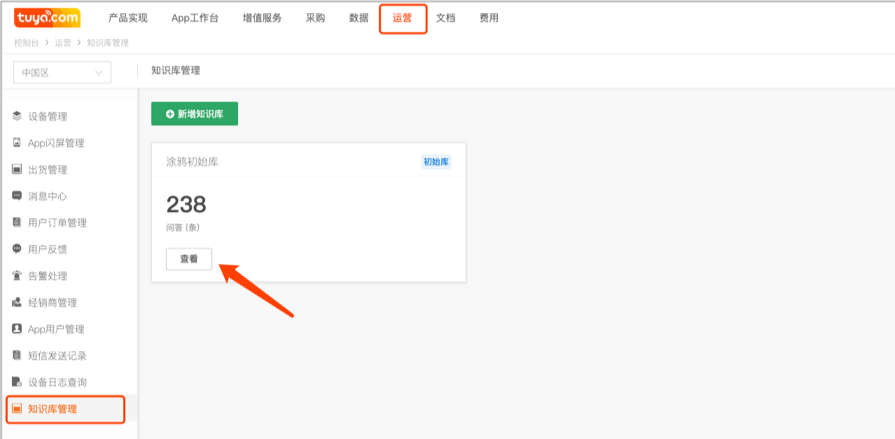
Task: Open 用户反馈 in the sidebar
Action: click(48, 249)
